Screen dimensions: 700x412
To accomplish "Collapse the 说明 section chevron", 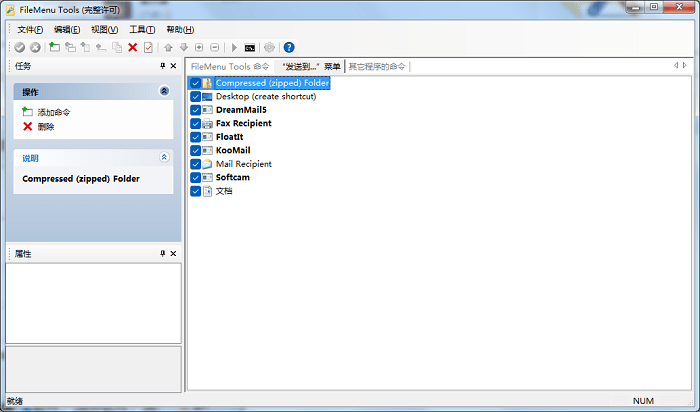I will pos(164,157).
